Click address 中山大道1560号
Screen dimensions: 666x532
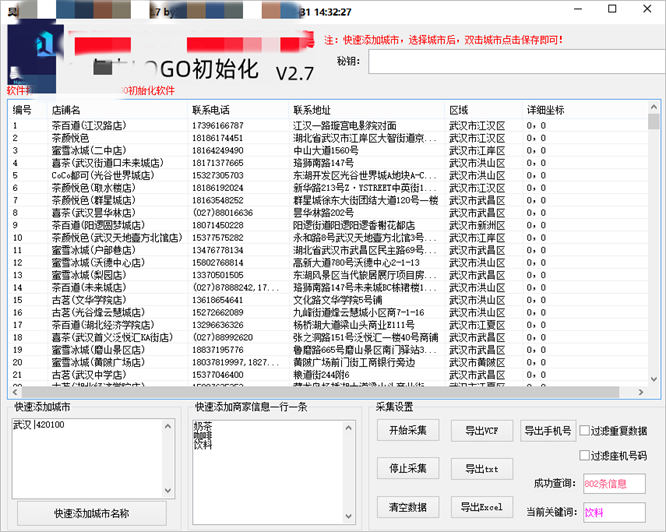click(x=325, y=151)
